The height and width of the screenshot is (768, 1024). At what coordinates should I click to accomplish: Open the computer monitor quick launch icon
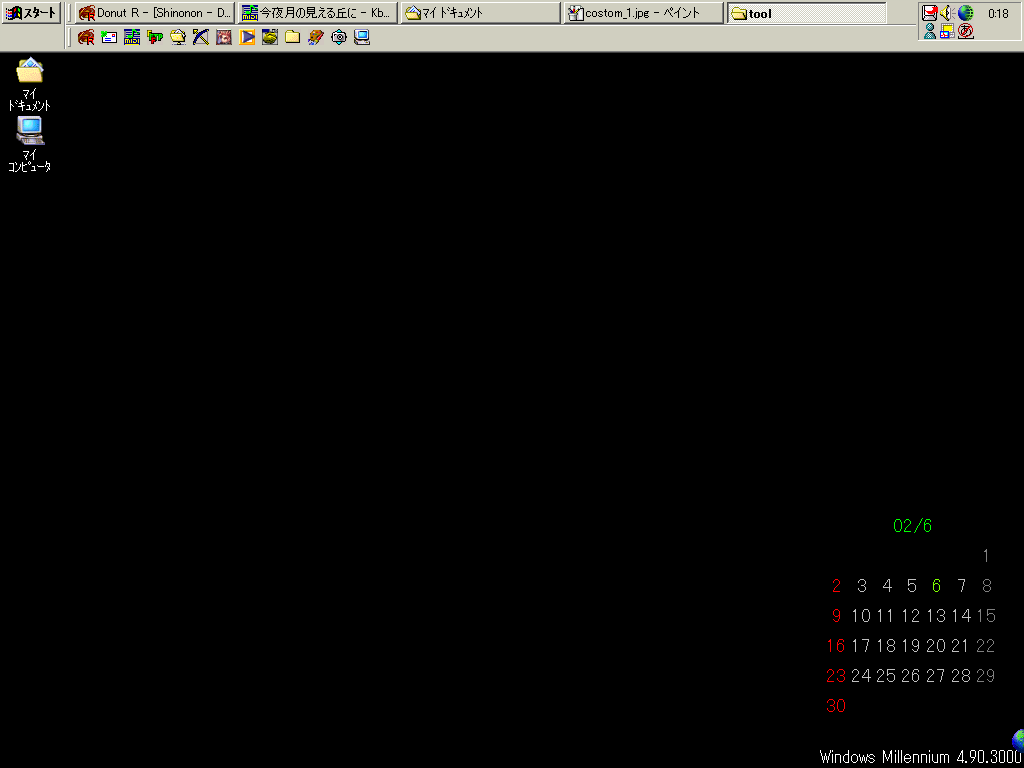(x=362, y=37)
